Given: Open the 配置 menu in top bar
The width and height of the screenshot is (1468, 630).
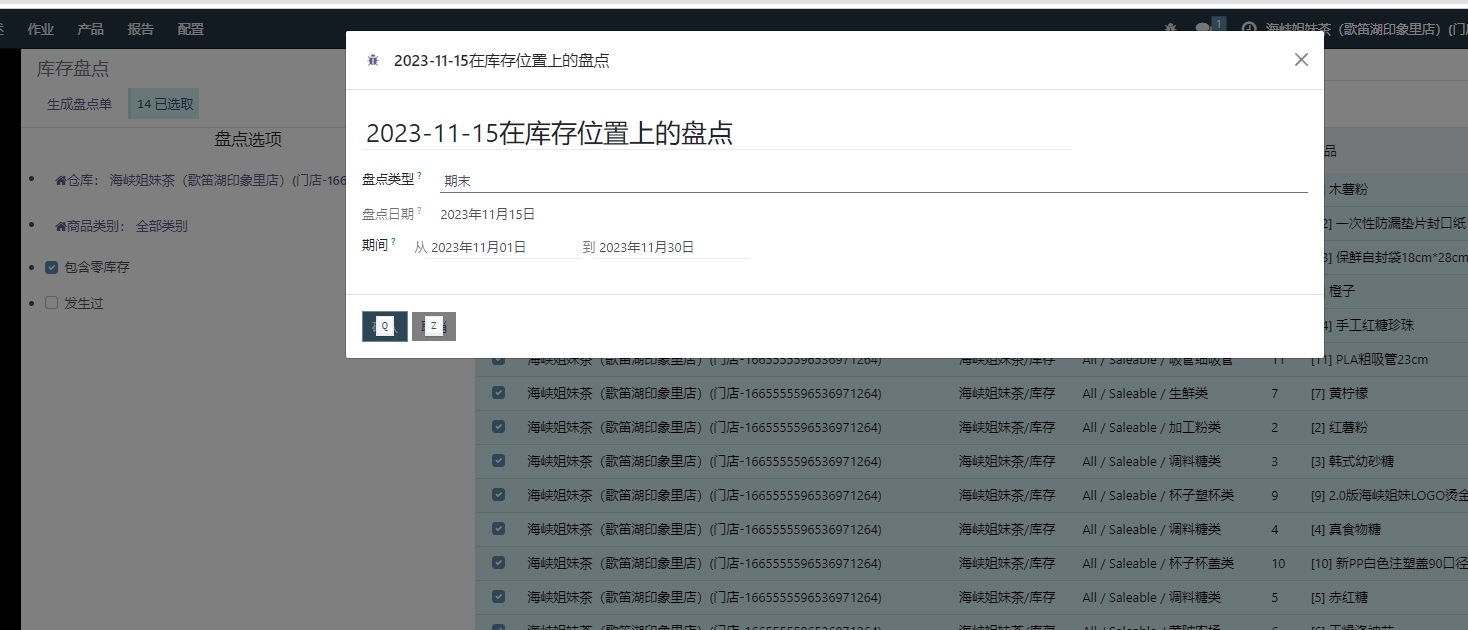Looking at the screenshot, I should (190, 29).
